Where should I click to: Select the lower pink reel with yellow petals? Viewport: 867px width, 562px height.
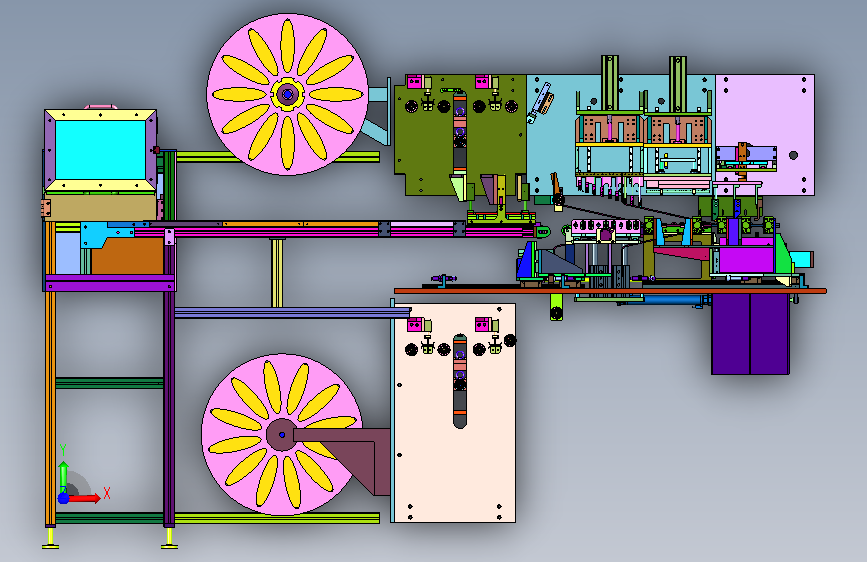coord(282,435)
